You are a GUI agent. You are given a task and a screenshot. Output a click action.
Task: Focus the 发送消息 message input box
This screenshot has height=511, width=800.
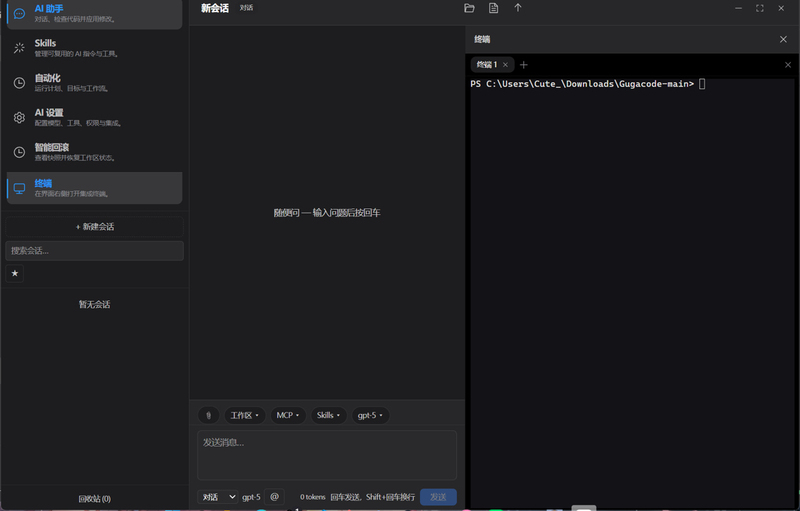[327, 455]
